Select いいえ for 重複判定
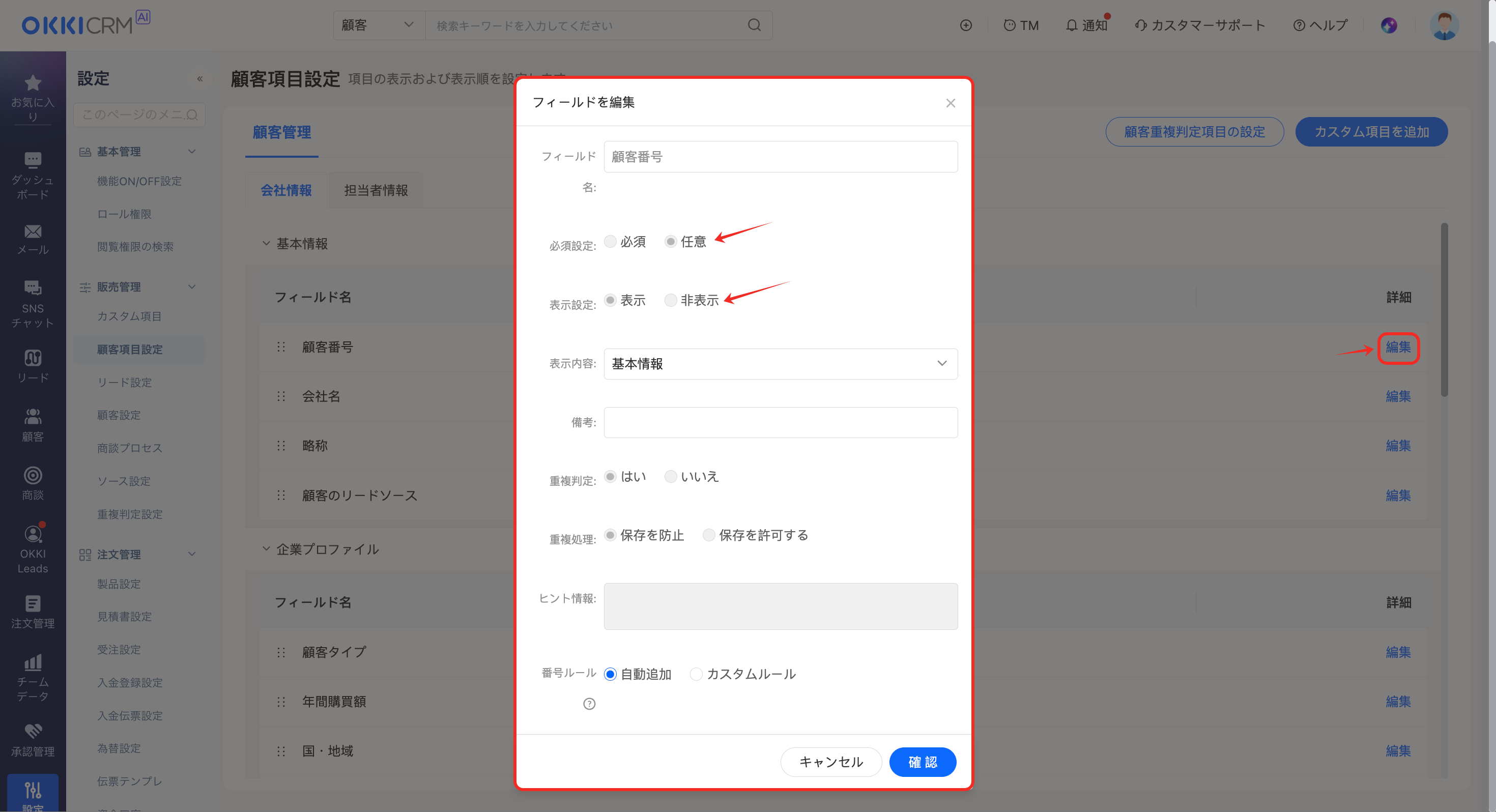This screenshot has height=812, width=1496. click(x=670, y=476)
